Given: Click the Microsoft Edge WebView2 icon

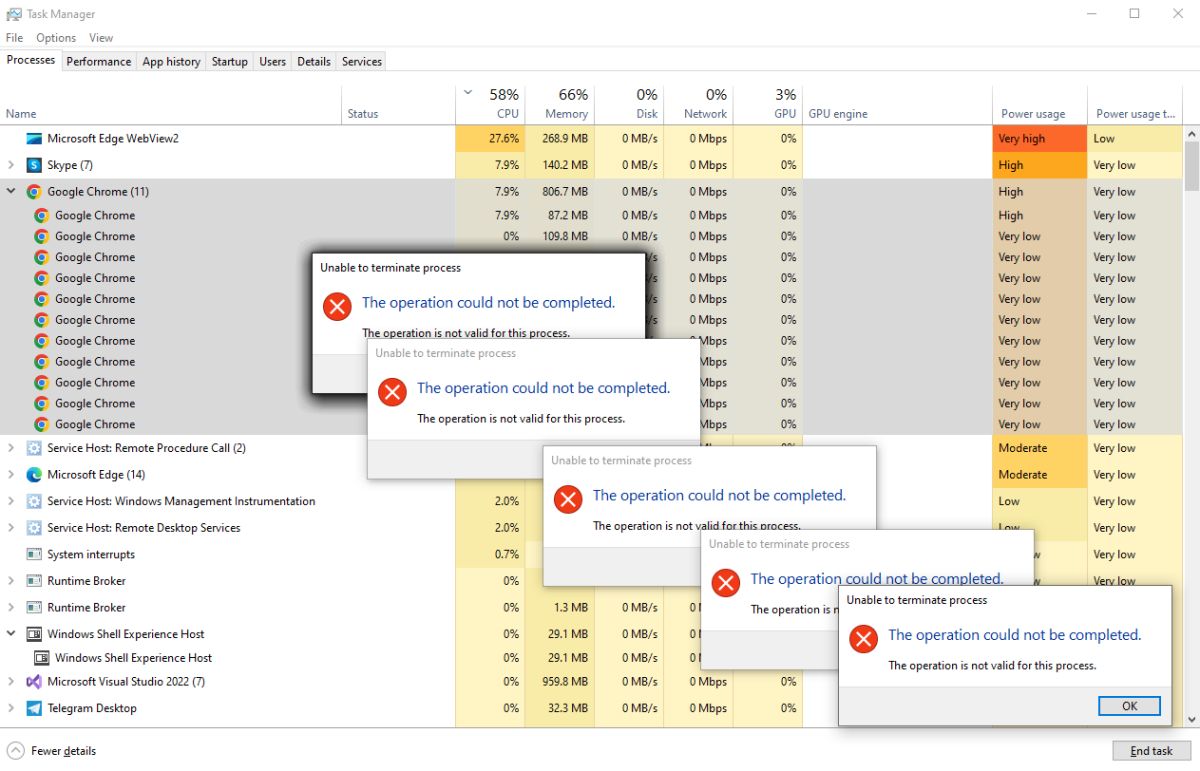Looking at the screenshot, I should [x=34, y=138].
